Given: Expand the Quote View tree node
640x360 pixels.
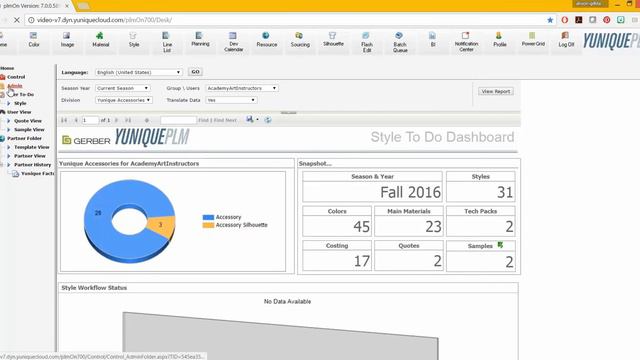Looking at the screenshot, I should (x=9, y=121).
